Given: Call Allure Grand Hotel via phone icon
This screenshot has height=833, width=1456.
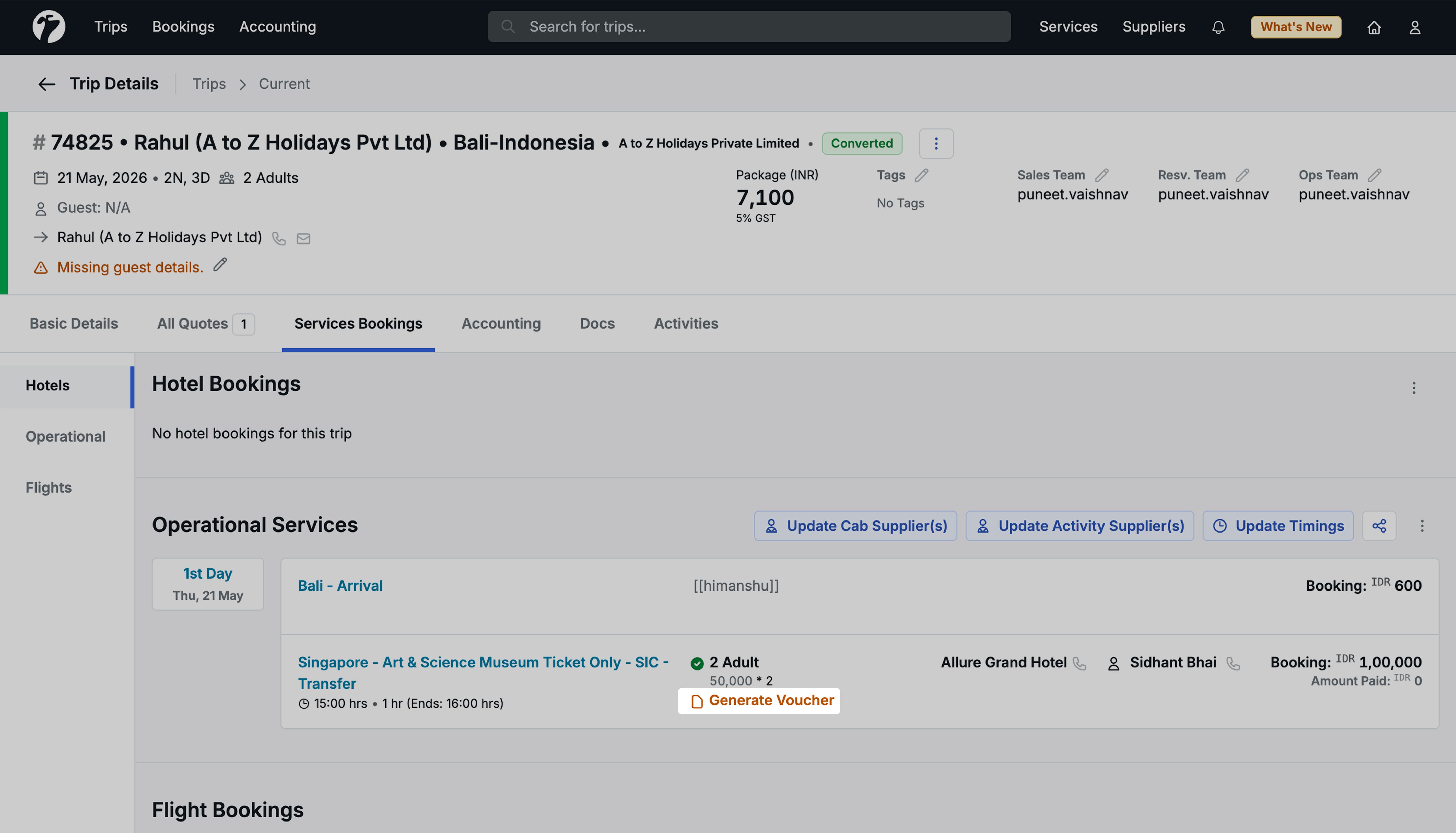Looking at the screenshot, I should 1079,664.
